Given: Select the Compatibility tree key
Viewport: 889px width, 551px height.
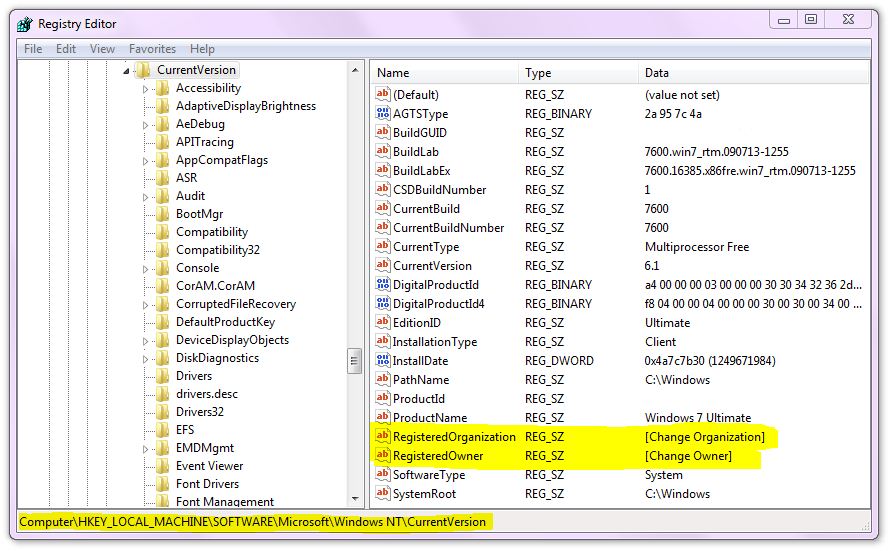Looking at the screenshot, I should pyautogui.click(x=211, y=232).
